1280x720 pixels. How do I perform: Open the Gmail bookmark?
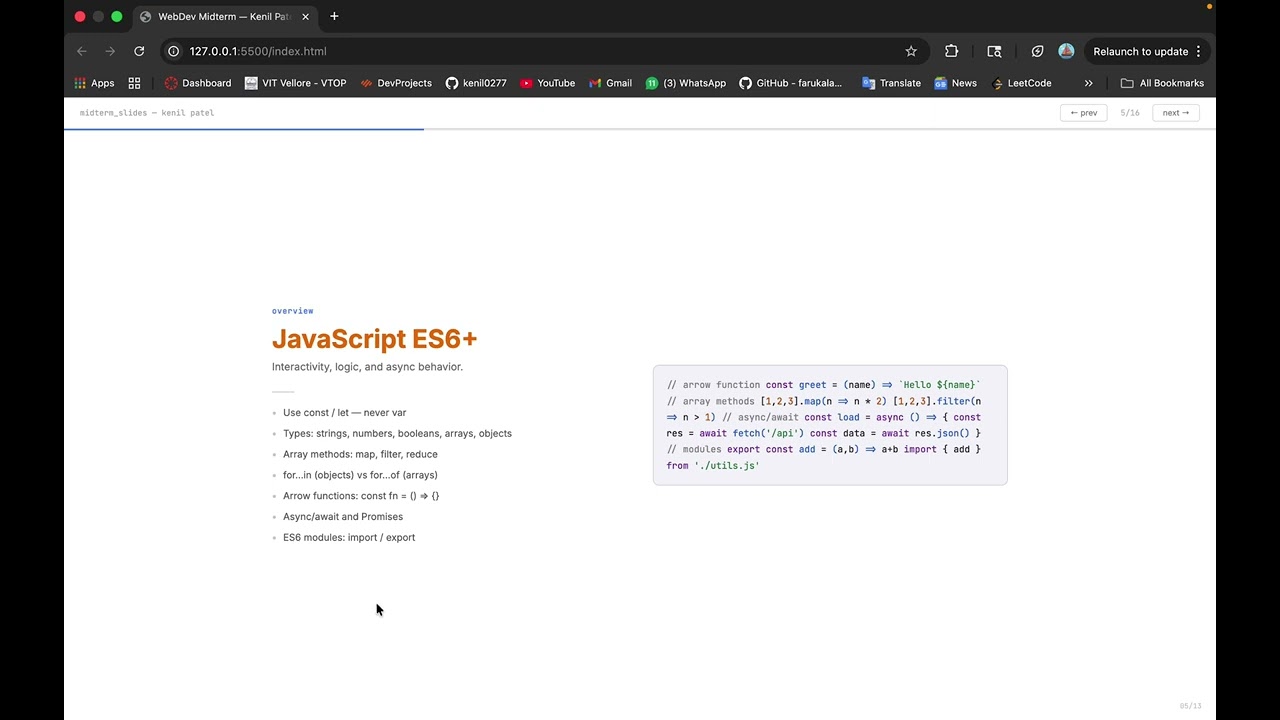(x=610, y=83)
